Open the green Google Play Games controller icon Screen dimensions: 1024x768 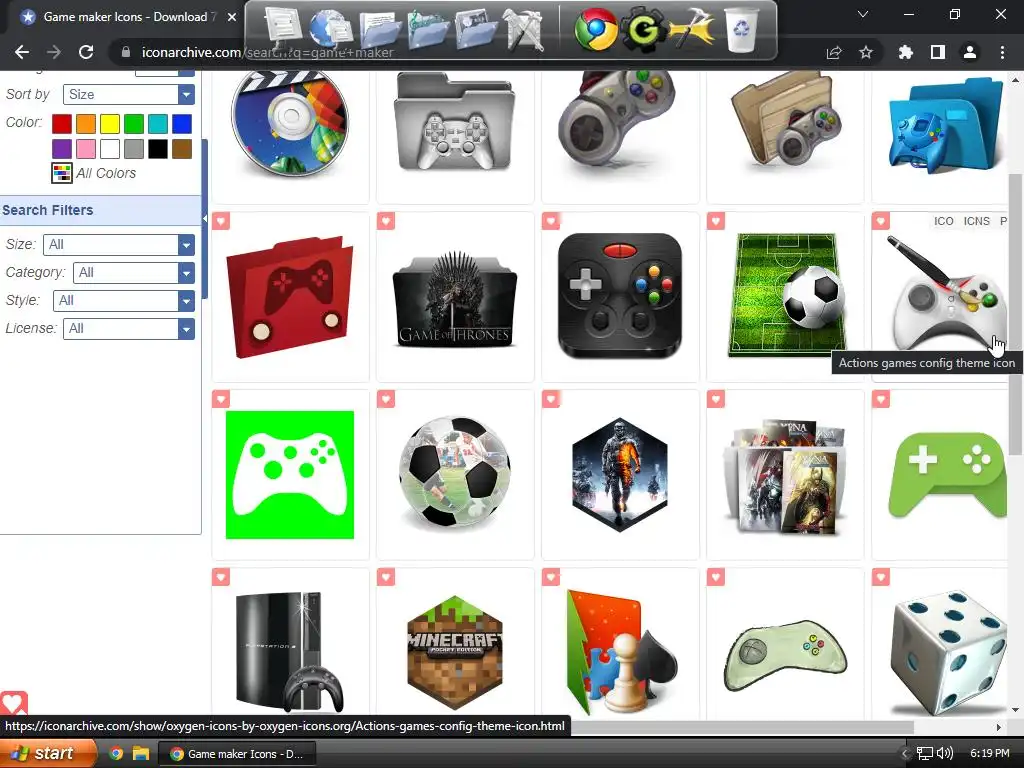coord(948,475)
